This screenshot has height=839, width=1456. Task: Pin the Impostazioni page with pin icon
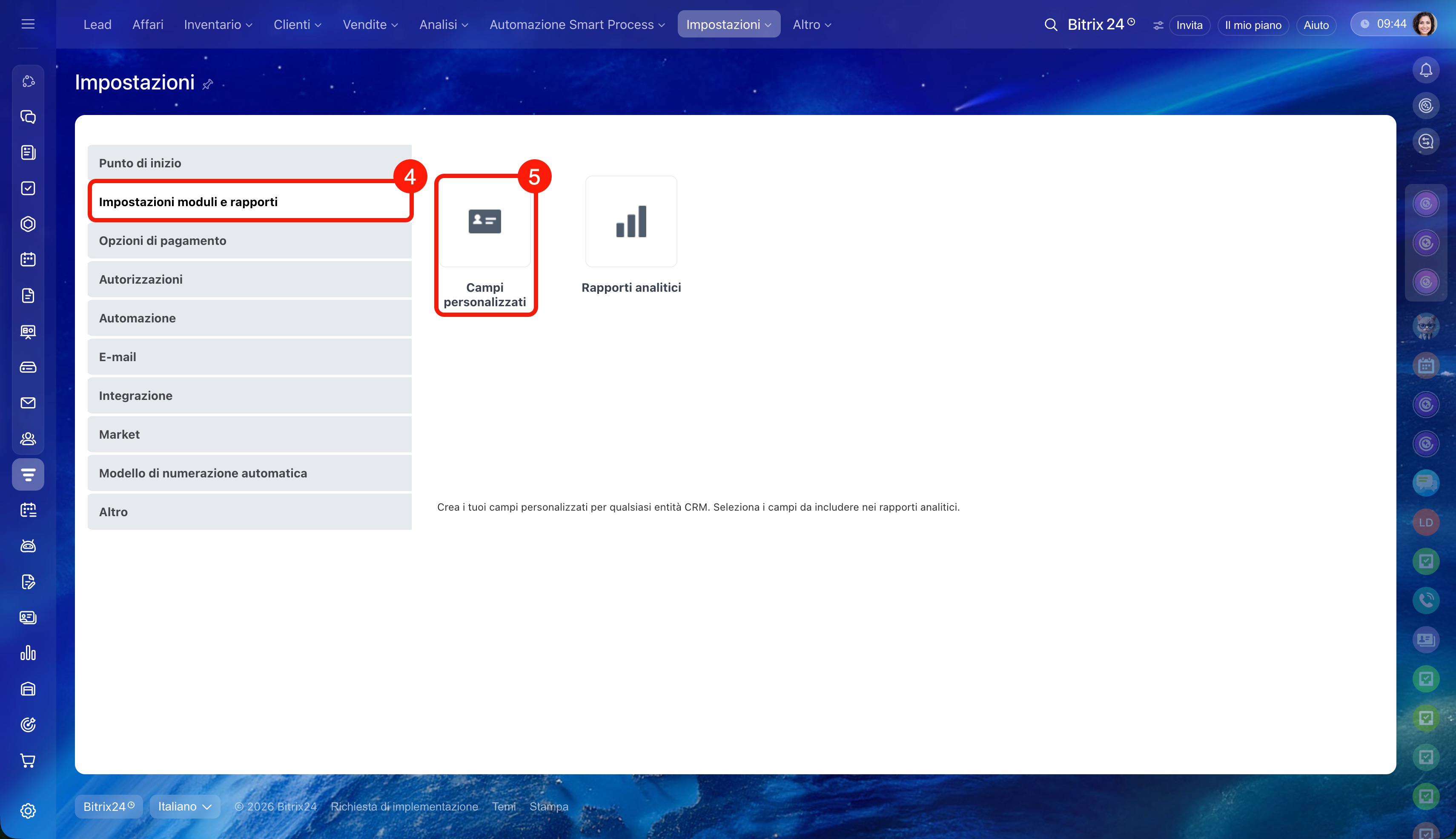[x=208, y=85]
